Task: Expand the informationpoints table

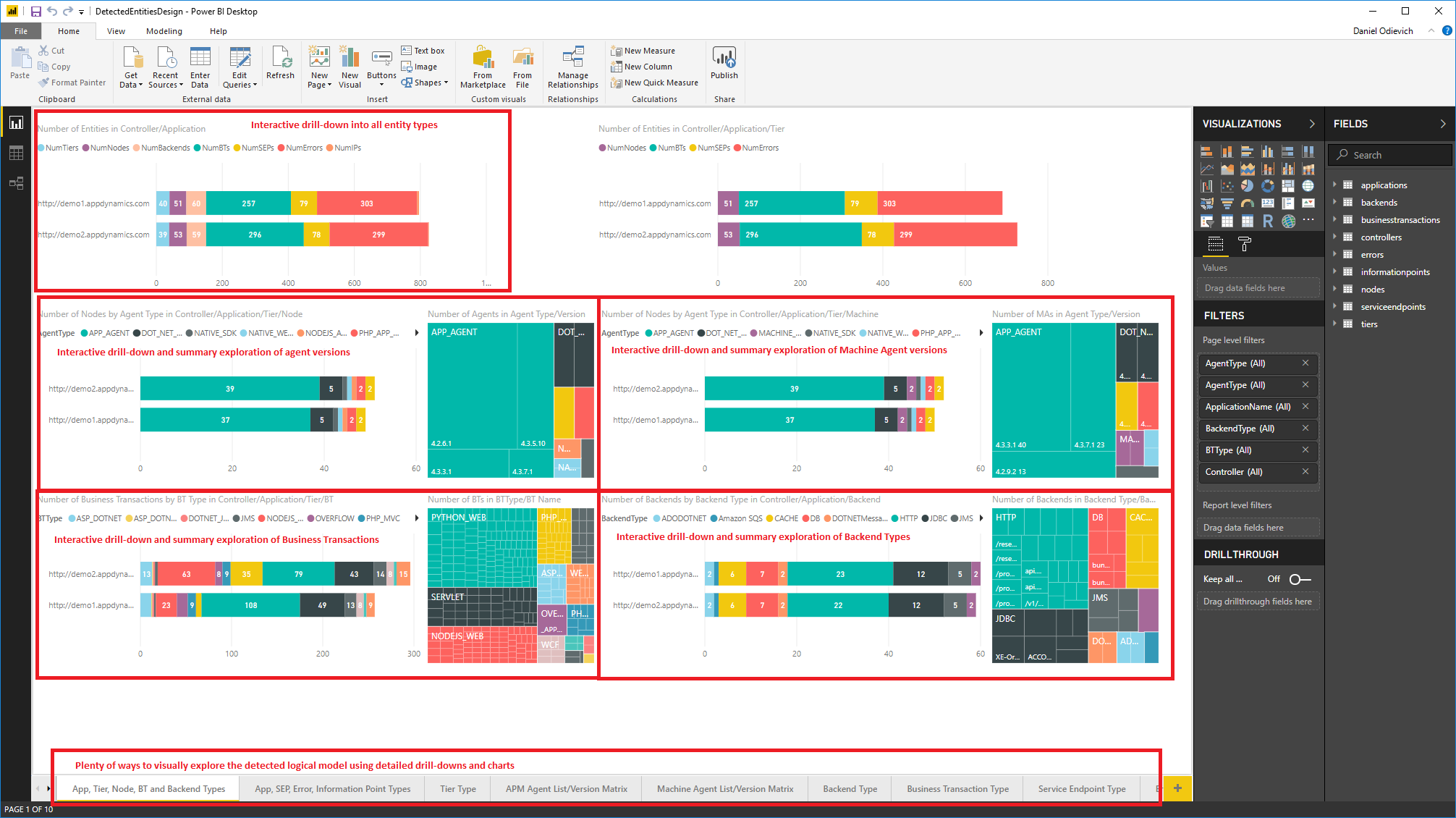Action: point(1334,272)
